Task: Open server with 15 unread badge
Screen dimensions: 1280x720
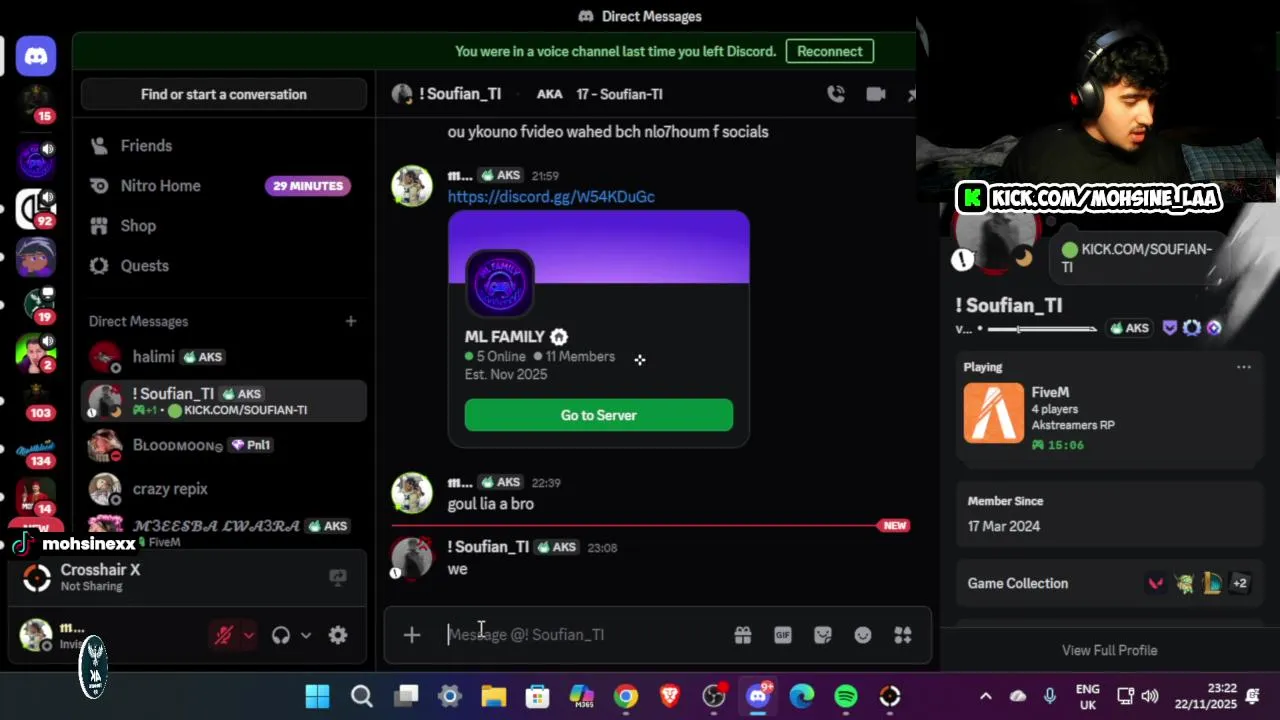Action: (36, 103)
